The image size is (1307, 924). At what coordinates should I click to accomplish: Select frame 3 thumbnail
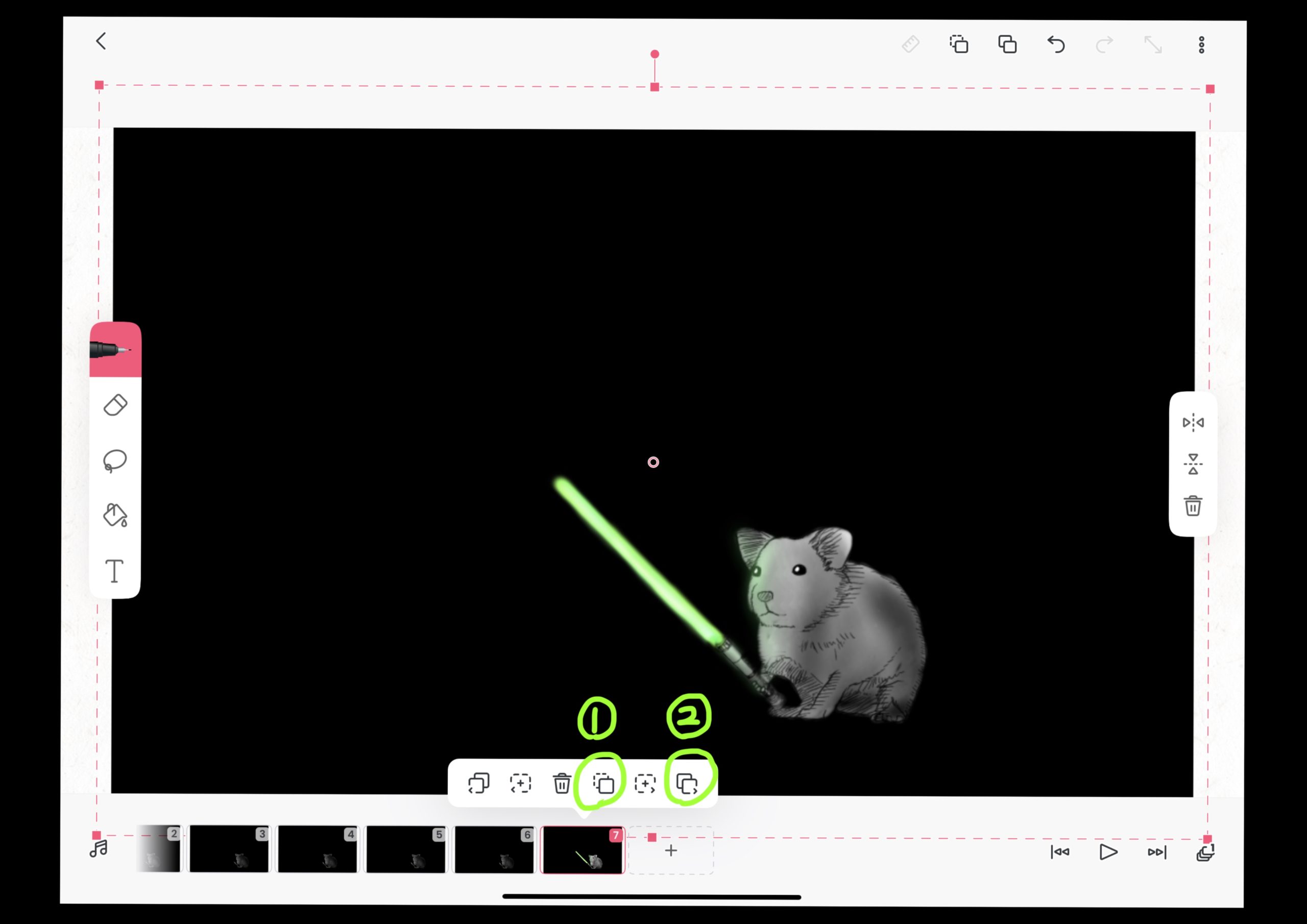click(229, 848)
